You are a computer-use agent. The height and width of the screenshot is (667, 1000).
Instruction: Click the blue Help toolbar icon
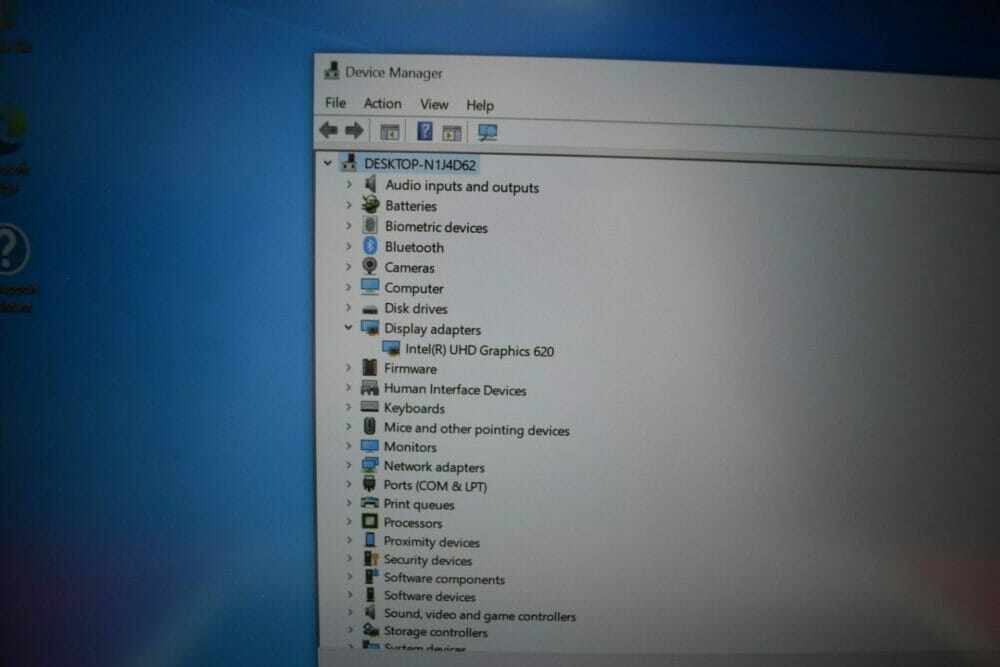click(x=425, y=131)
